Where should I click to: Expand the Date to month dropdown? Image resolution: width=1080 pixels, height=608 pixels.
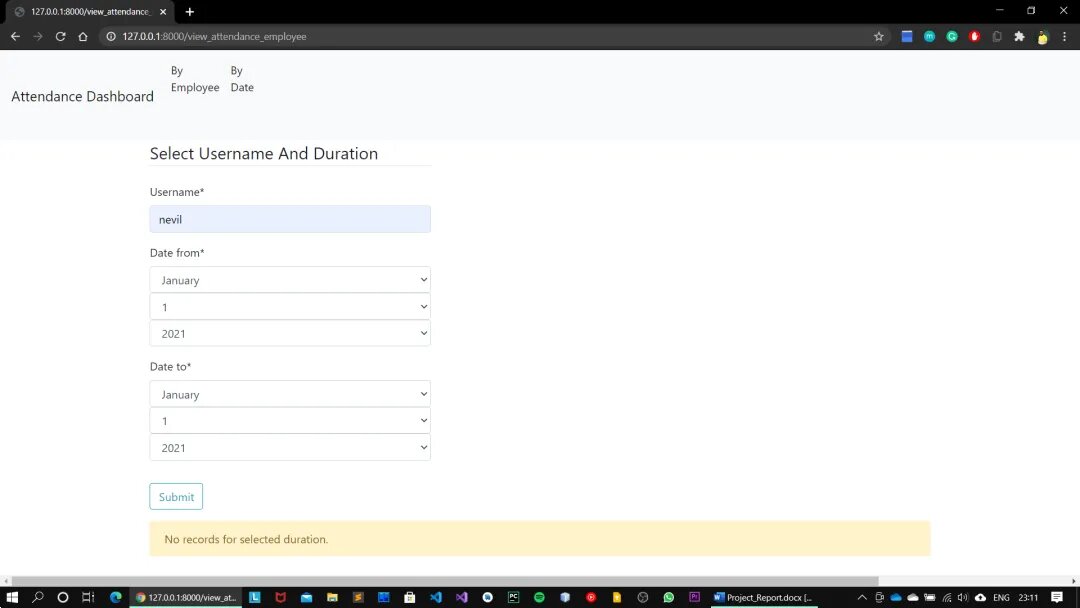point(290,394)
